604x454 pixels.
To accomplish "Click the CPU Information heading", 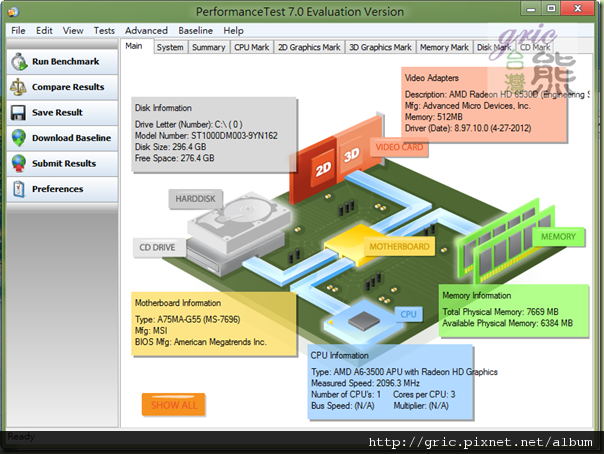I will pyautogui.click(x=339, y=355).
